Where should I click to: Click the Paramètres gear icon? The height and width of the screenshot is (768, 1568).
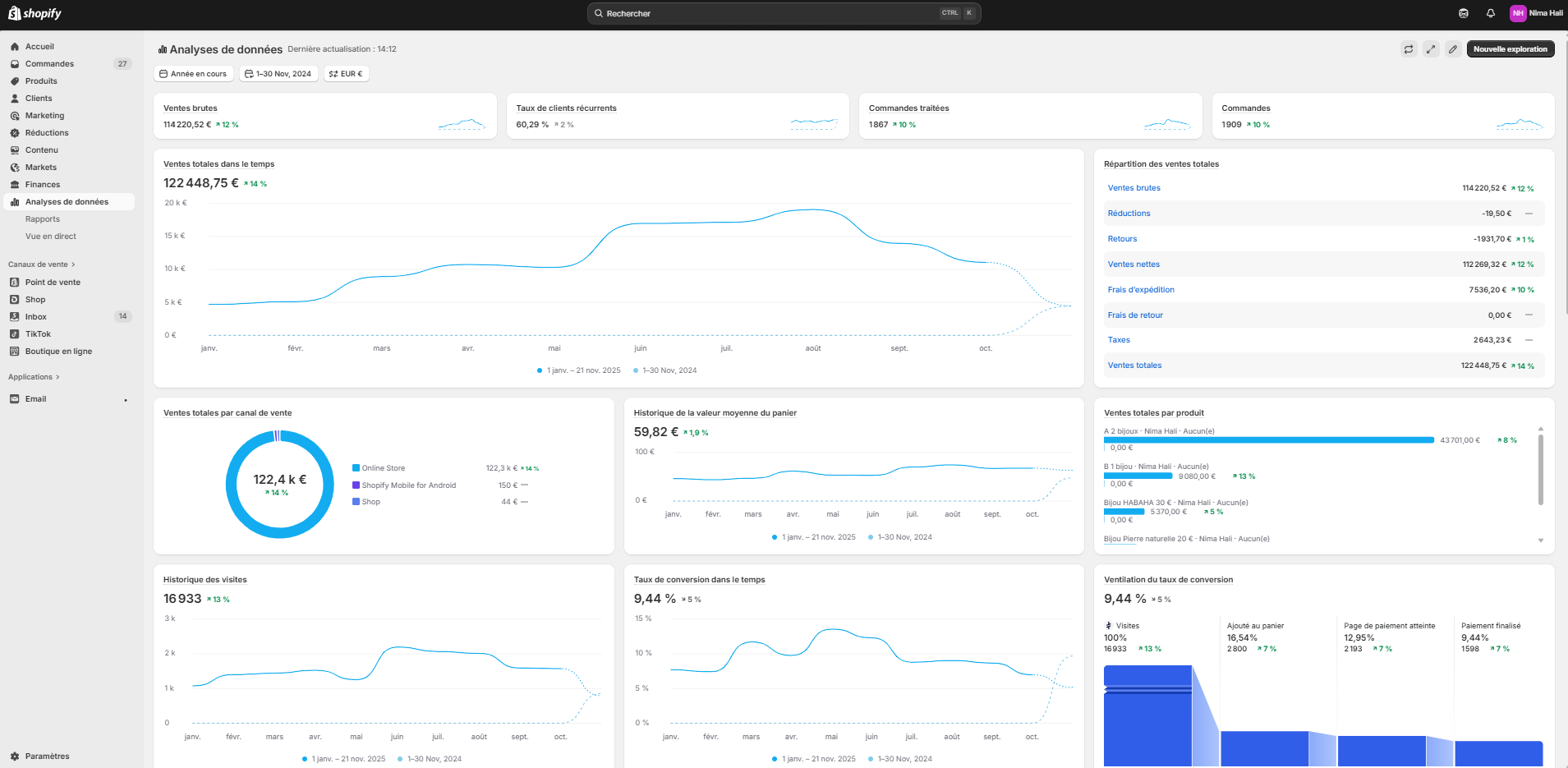(15, 757)
